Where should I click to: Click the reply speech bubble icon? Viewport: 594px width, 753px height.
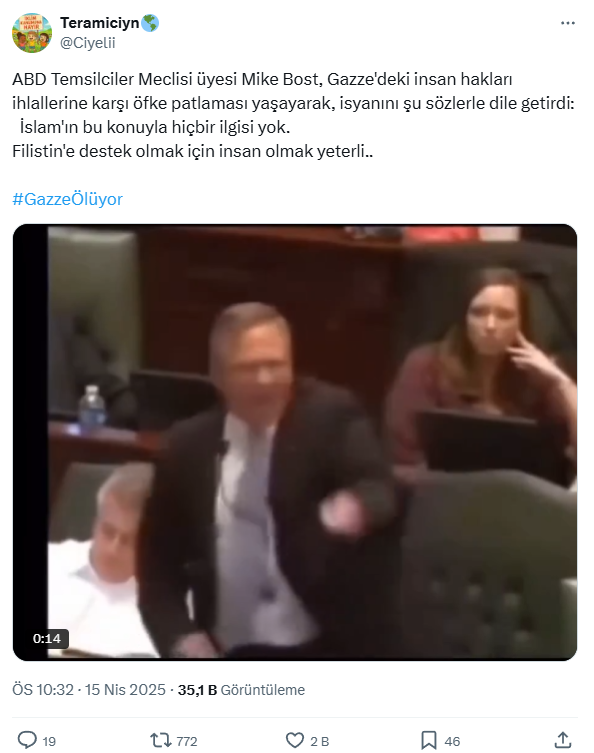coord(27,740)
